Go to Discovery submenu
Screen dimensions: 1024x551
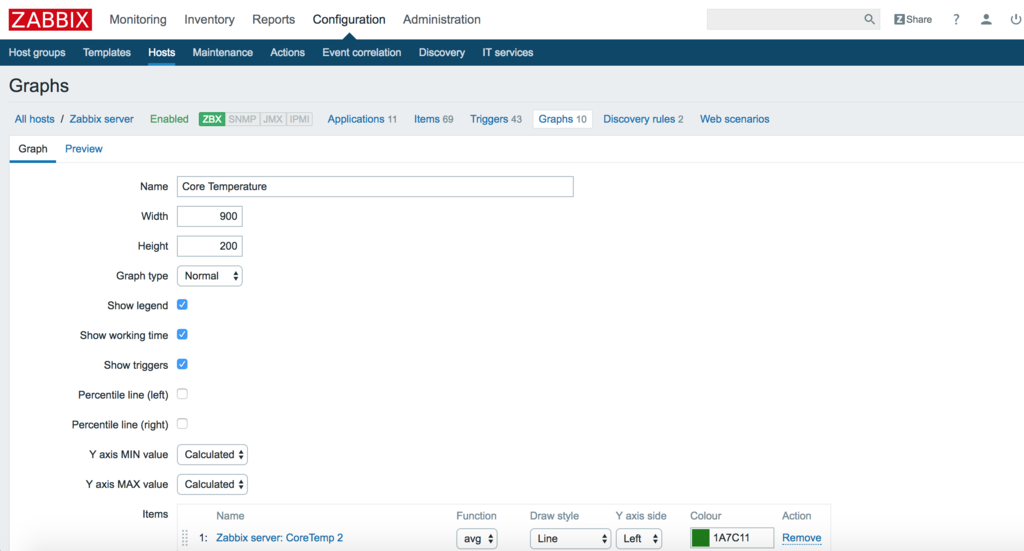tap(441, 52)
